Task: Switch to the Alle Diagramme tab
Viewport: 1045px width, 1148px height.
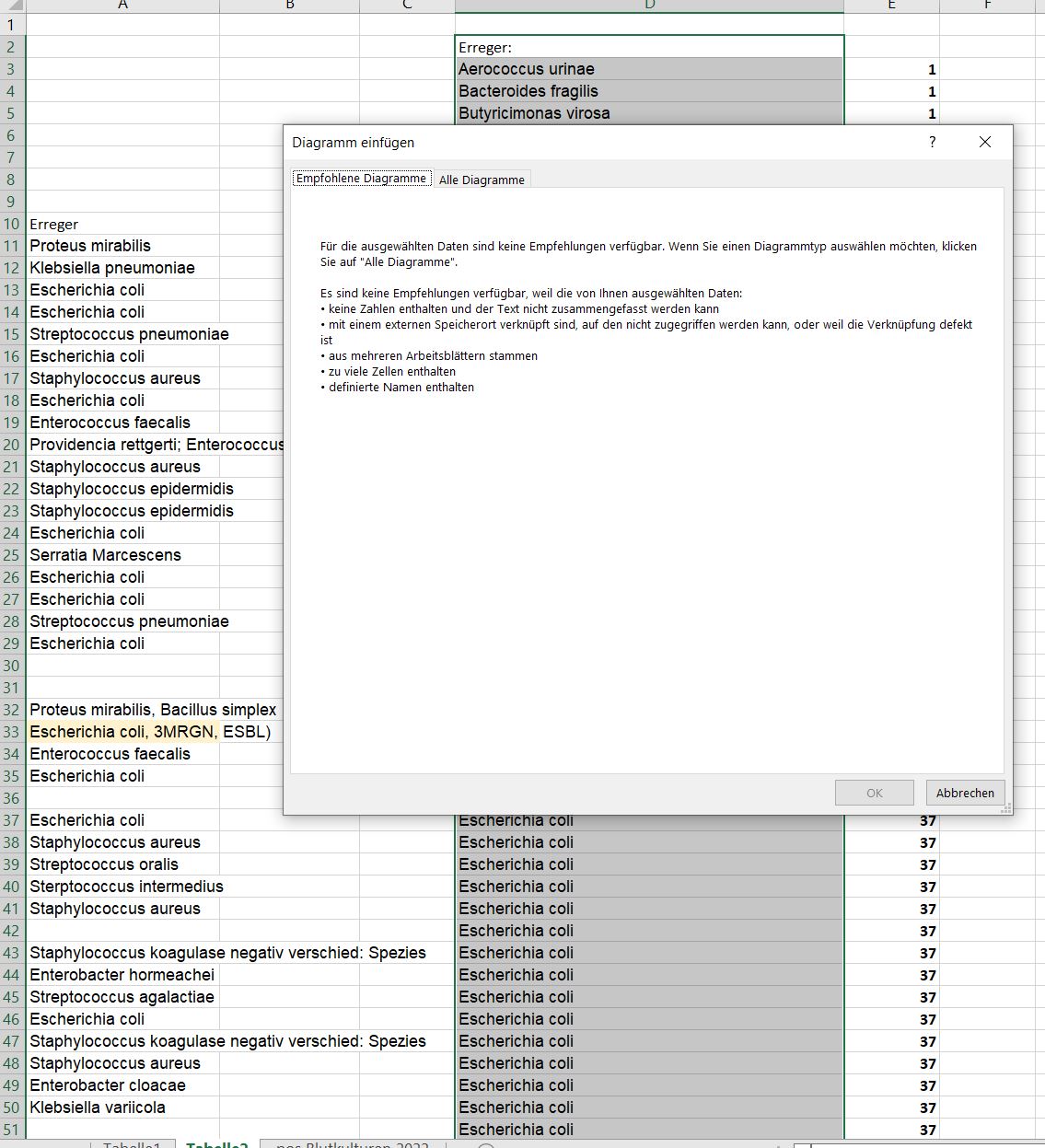Action: click(482, 180)
